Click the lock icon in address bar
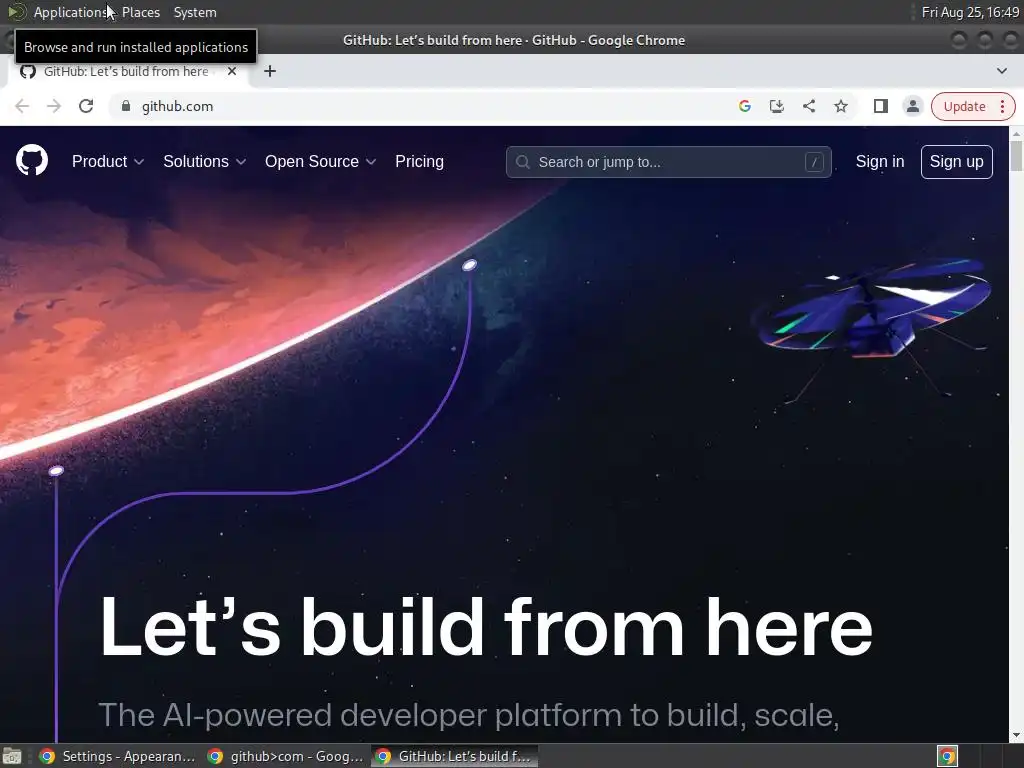The image size is (1024, 768). click(126, 106)
